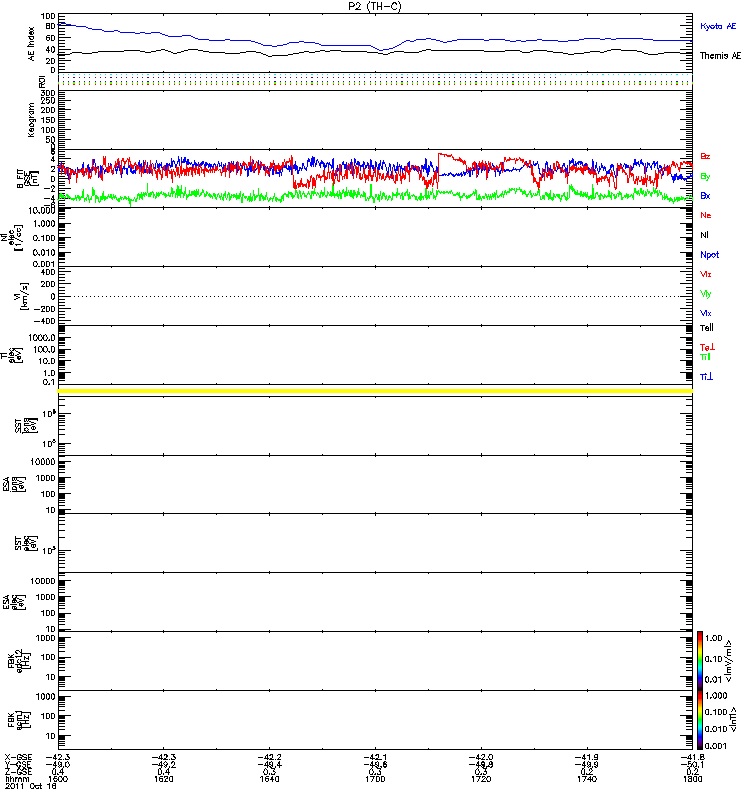
Task: Click the FBK edc12 [Hz] axis title
Action: click(x=18, y=659)
